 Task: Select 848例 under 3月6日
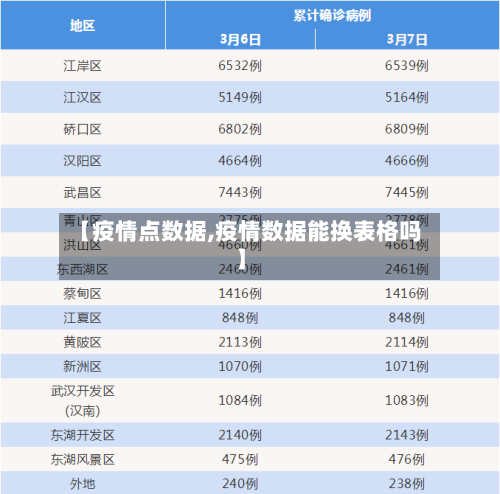click(240, 318)
